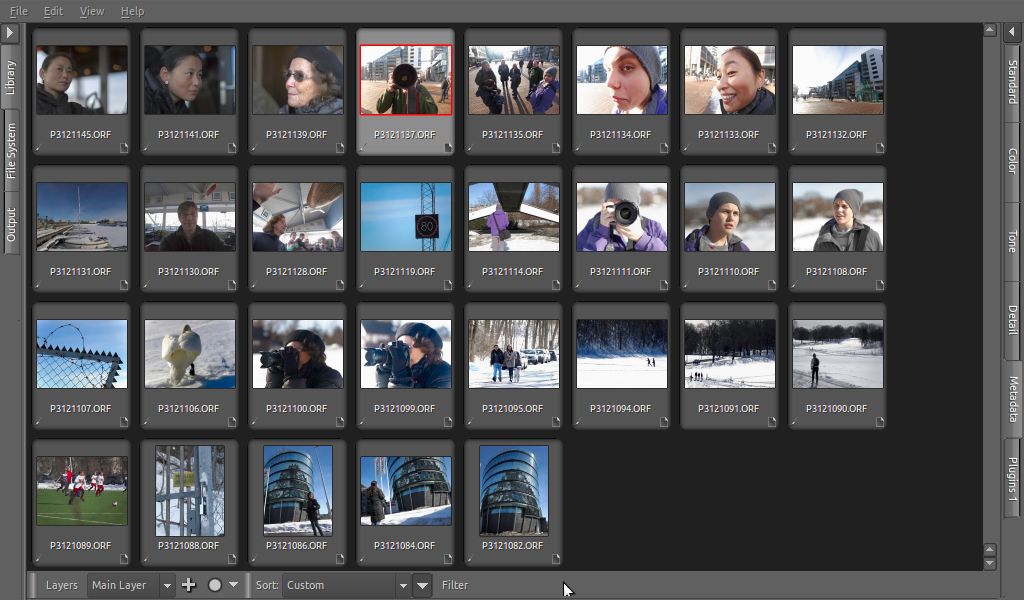Click the P3121091.ORF file name label
The width and height of the screenshot is (1024, 600).
tap(728, 409)
